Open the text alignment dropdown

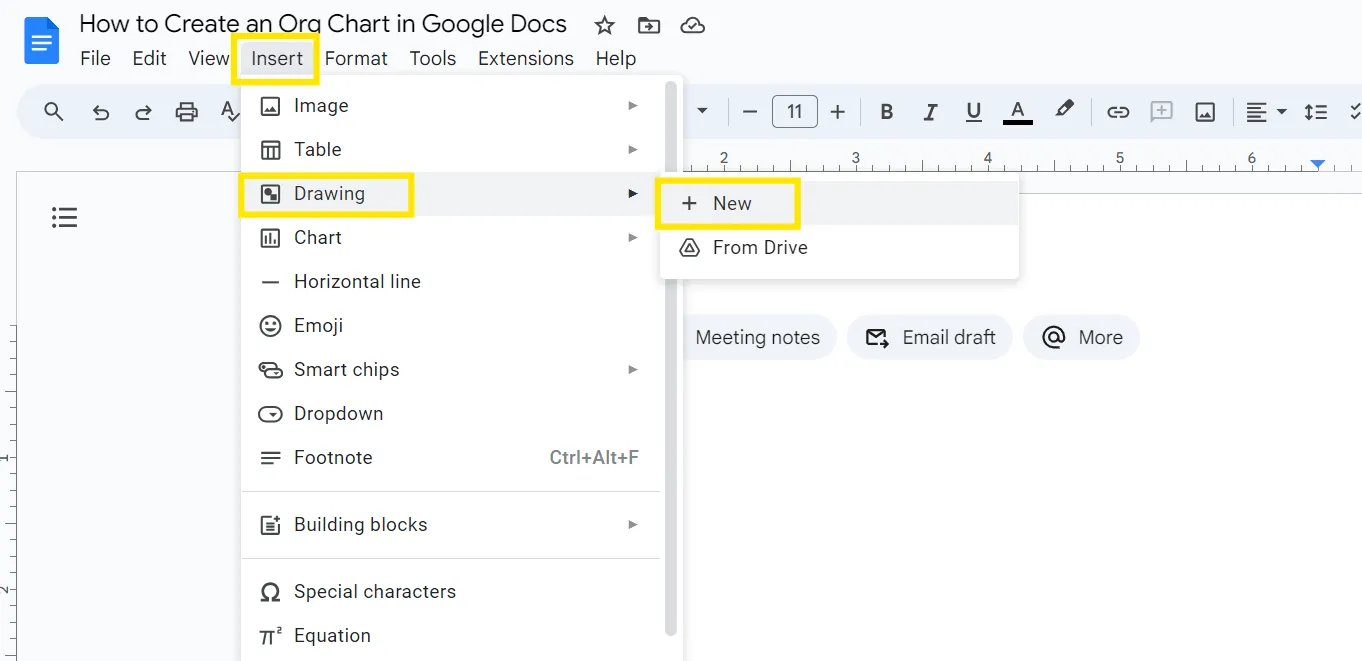click(1266, 112)
